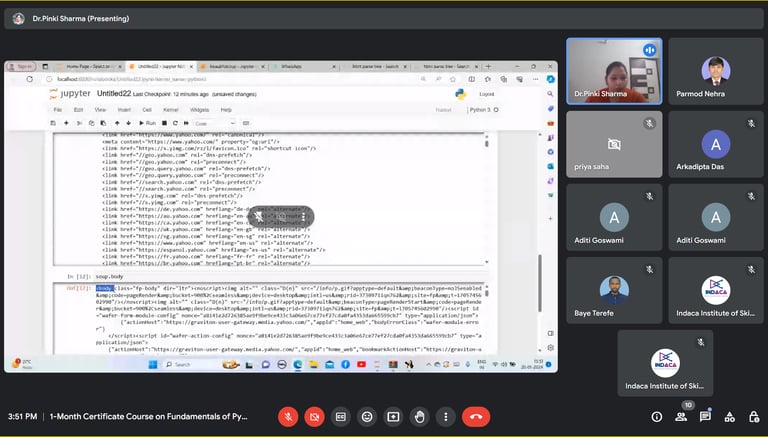Move selected cell down arrow

point(128,123)
